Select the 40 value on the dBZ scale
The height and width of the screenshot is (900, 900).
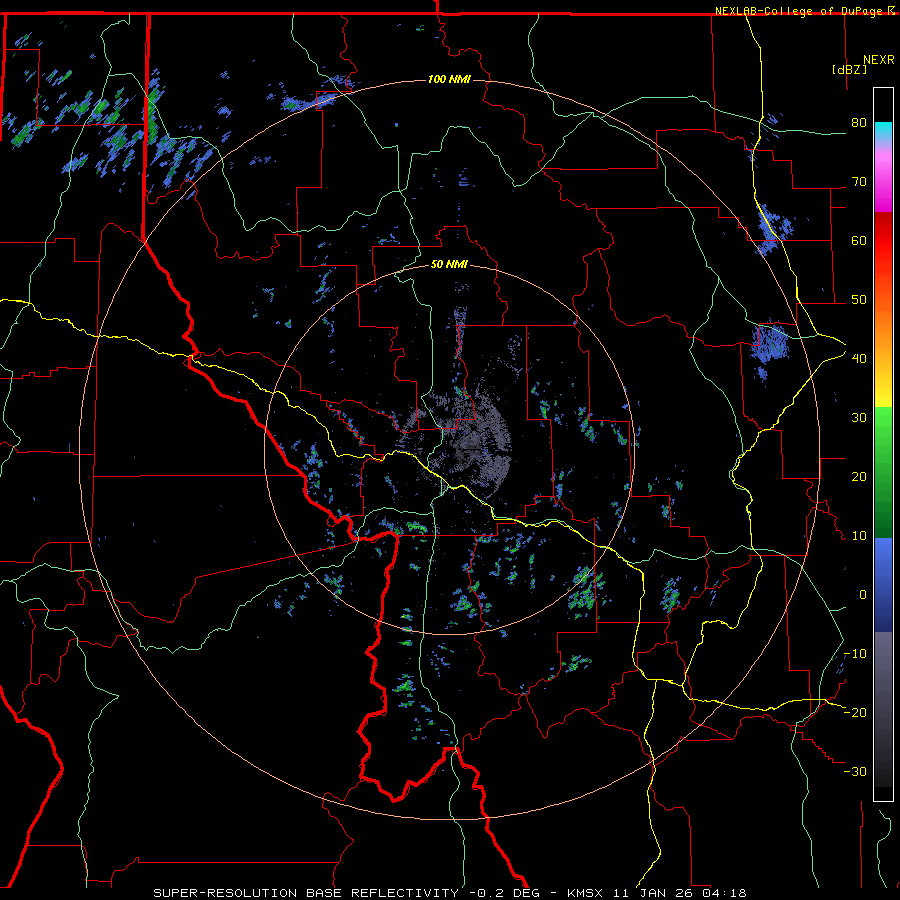859,359
